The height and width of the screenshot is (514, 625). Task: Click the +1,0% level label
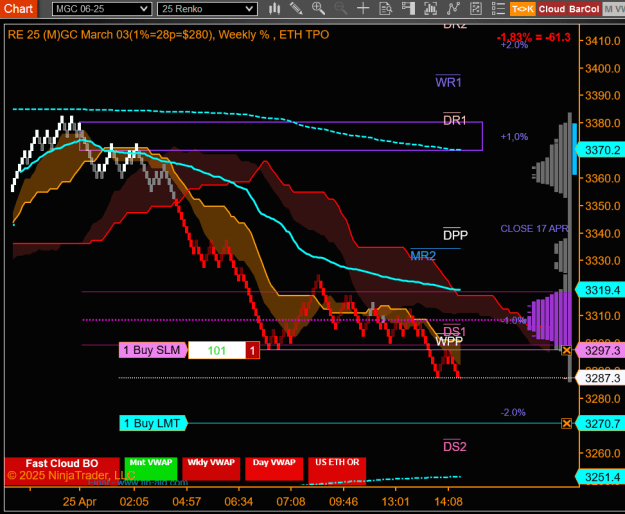[x=514, y=137]
